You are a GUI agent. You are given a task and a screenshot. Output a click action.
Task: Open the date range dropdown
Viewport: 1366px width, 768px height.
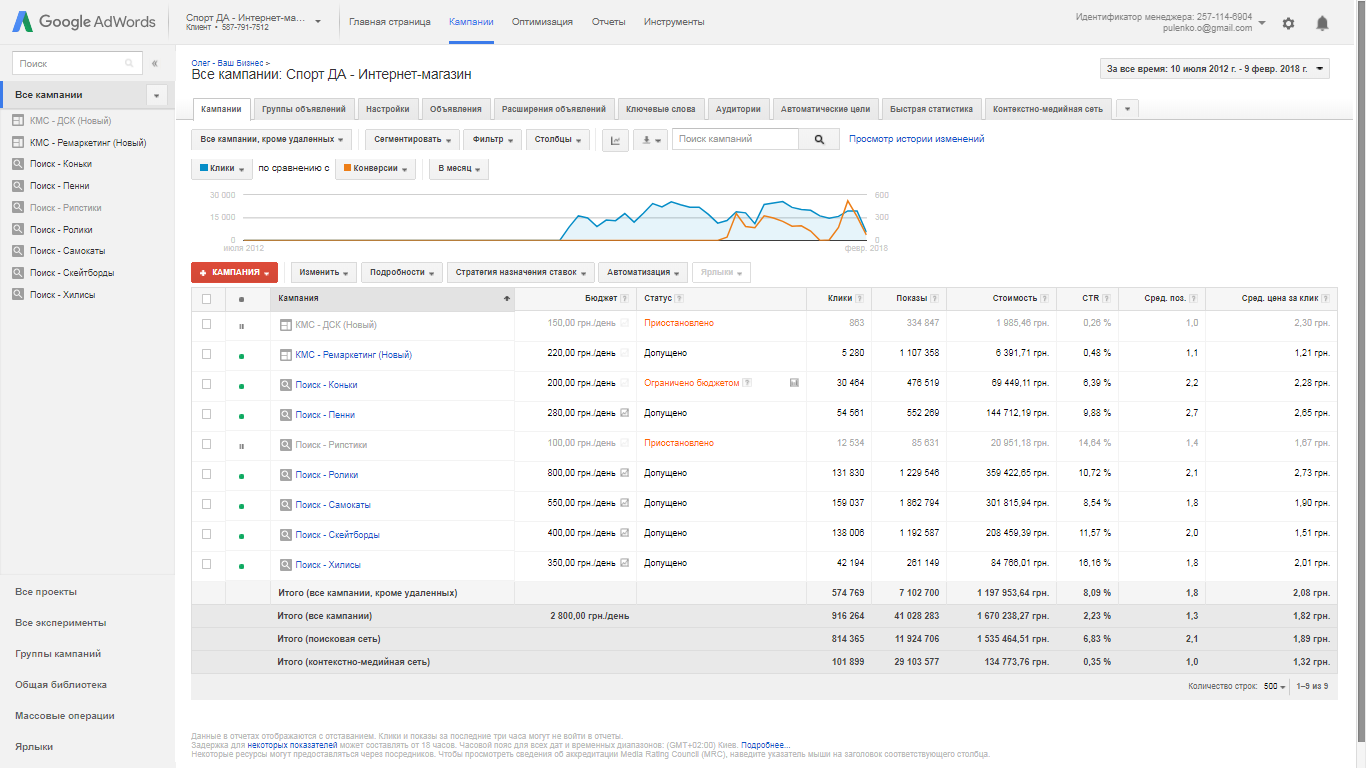1214,69
